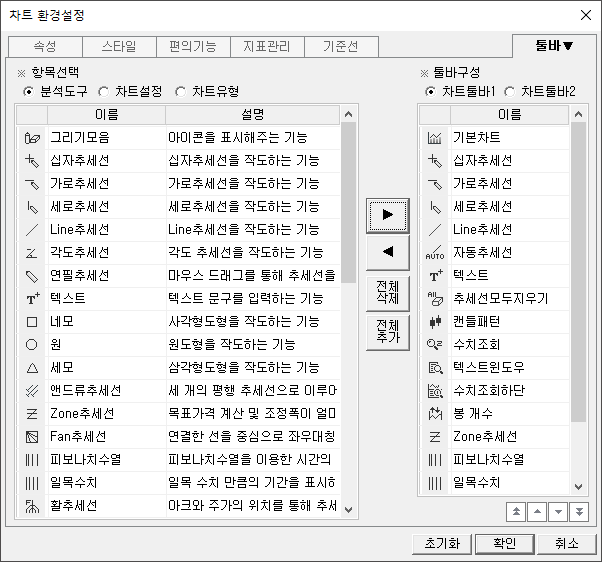This screenshot has height=562, width=602.
Task: Click the 각도추세선 tool icon
Action: click(32, 252)
